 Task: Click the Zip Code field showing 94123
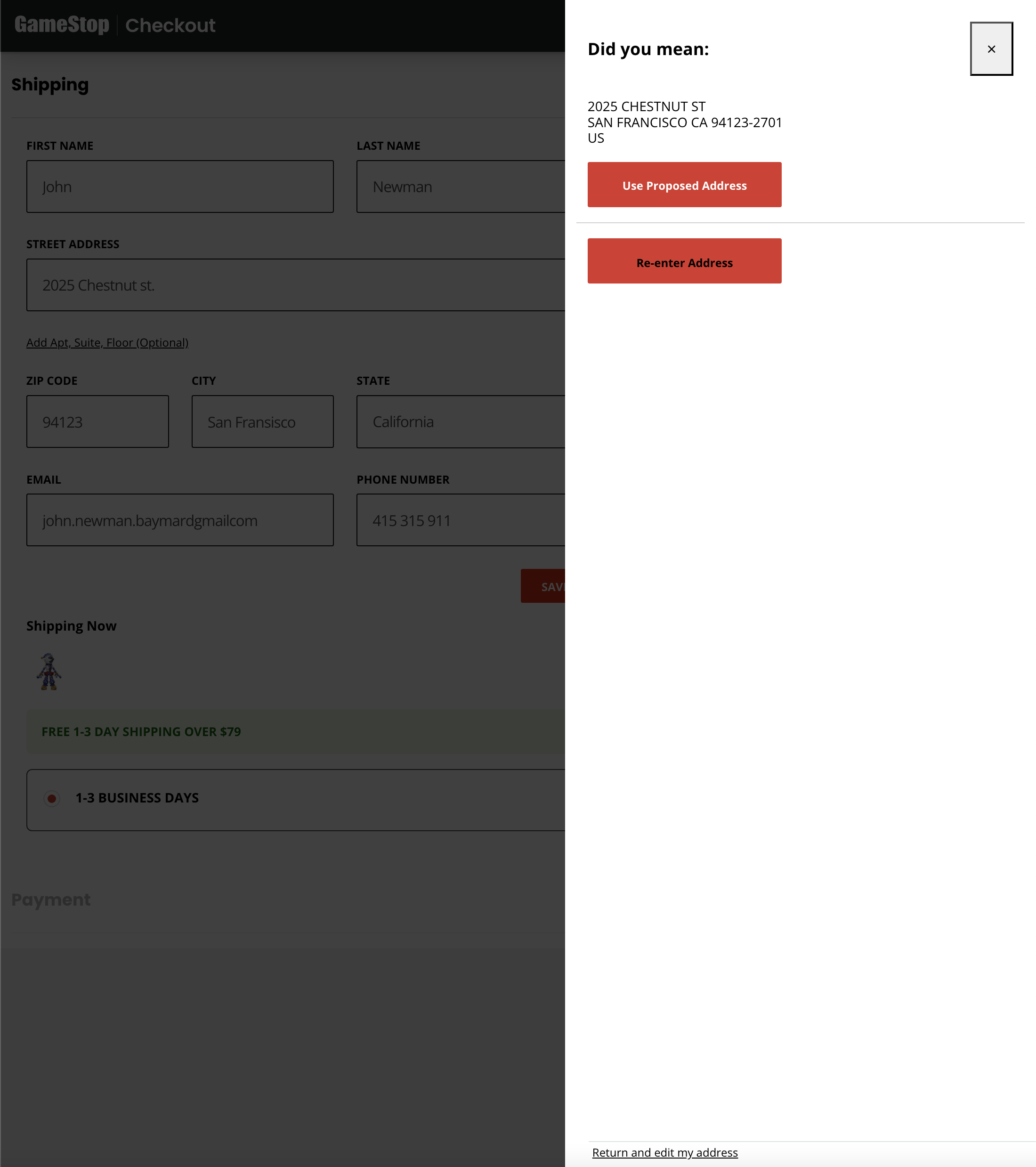[x=97, y=422]
